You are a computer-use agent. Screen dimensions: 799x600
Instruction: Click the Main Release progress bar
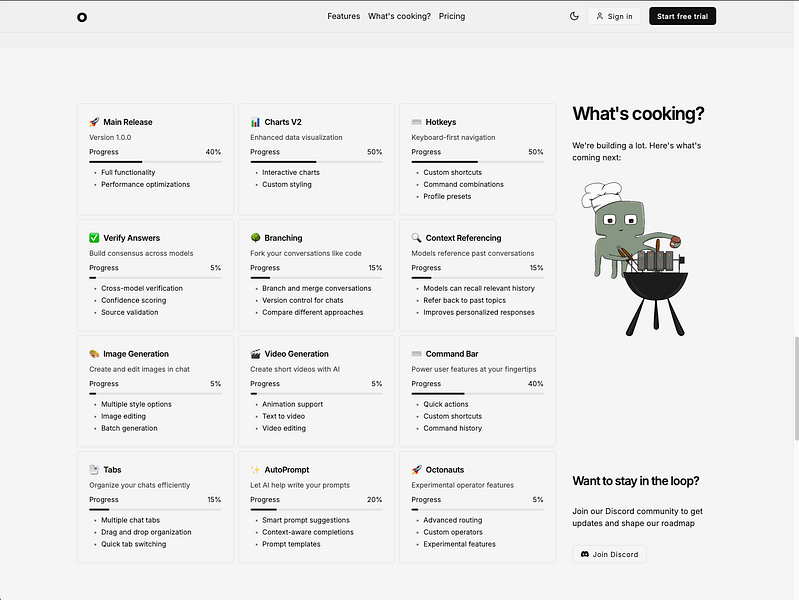[x=155, y=161]
